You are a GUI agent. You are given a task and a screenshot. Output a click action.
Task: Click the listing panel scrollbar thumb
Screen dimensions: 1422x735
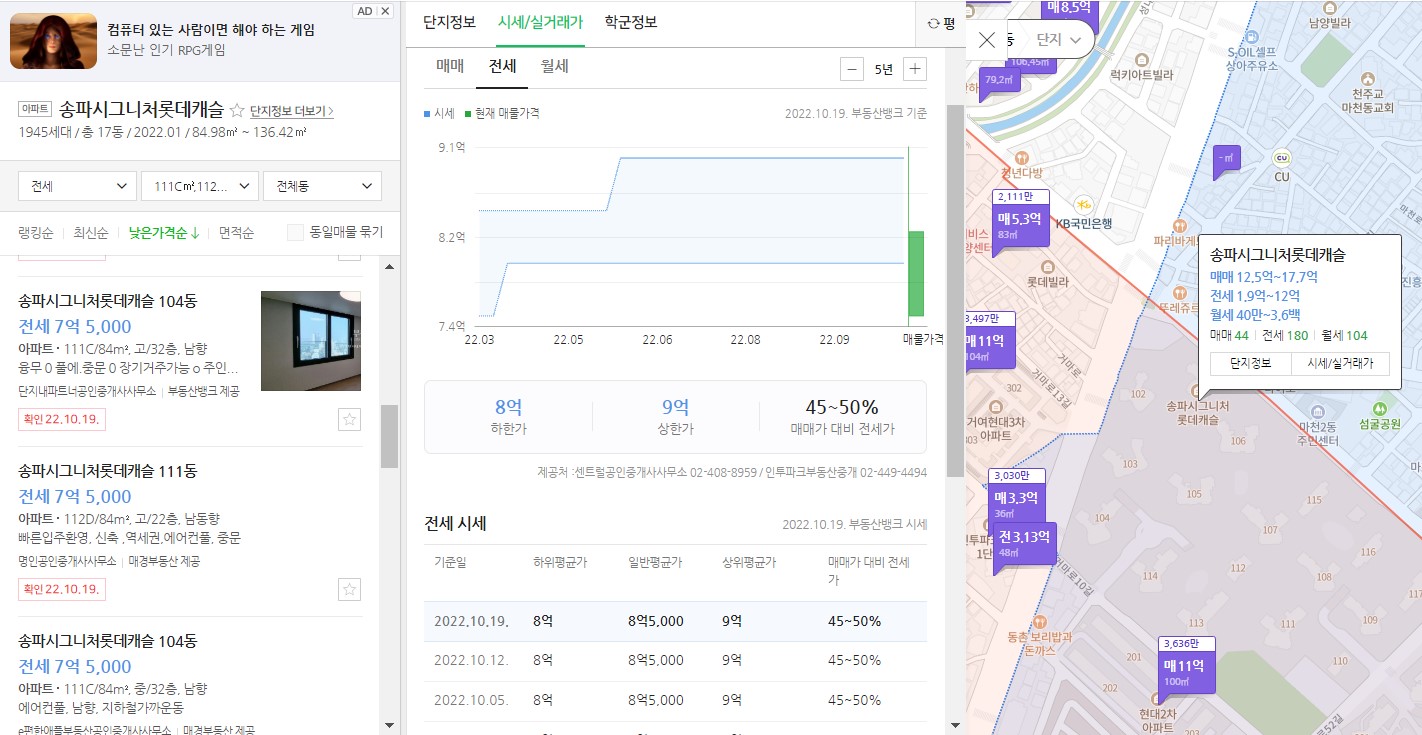(x=389, y=436)
